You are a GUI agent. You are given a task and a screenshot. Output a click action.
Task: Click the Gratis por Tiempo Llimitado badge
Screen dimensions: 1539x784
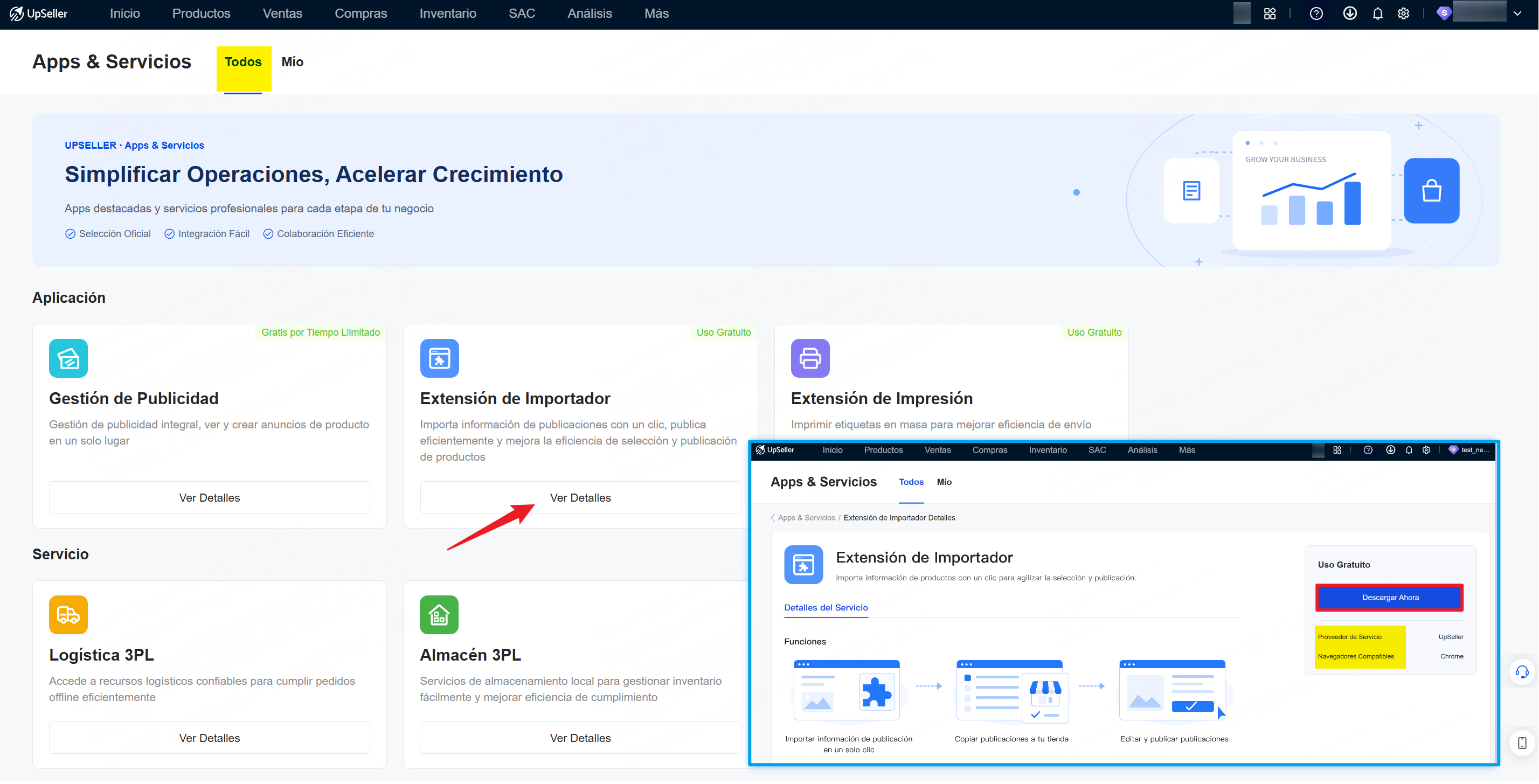pyautogui.click(x=321, y=332)
